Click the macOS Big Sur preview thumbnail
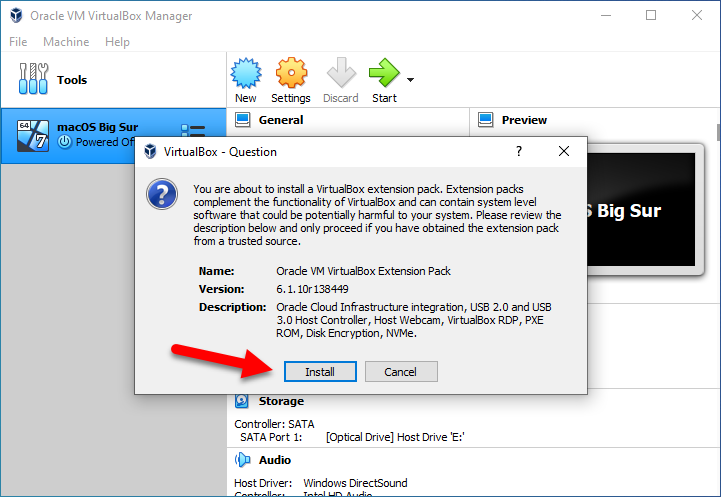The width and height of the screenshot is (721, 497). pyautogui.click(x=640, y=210)
